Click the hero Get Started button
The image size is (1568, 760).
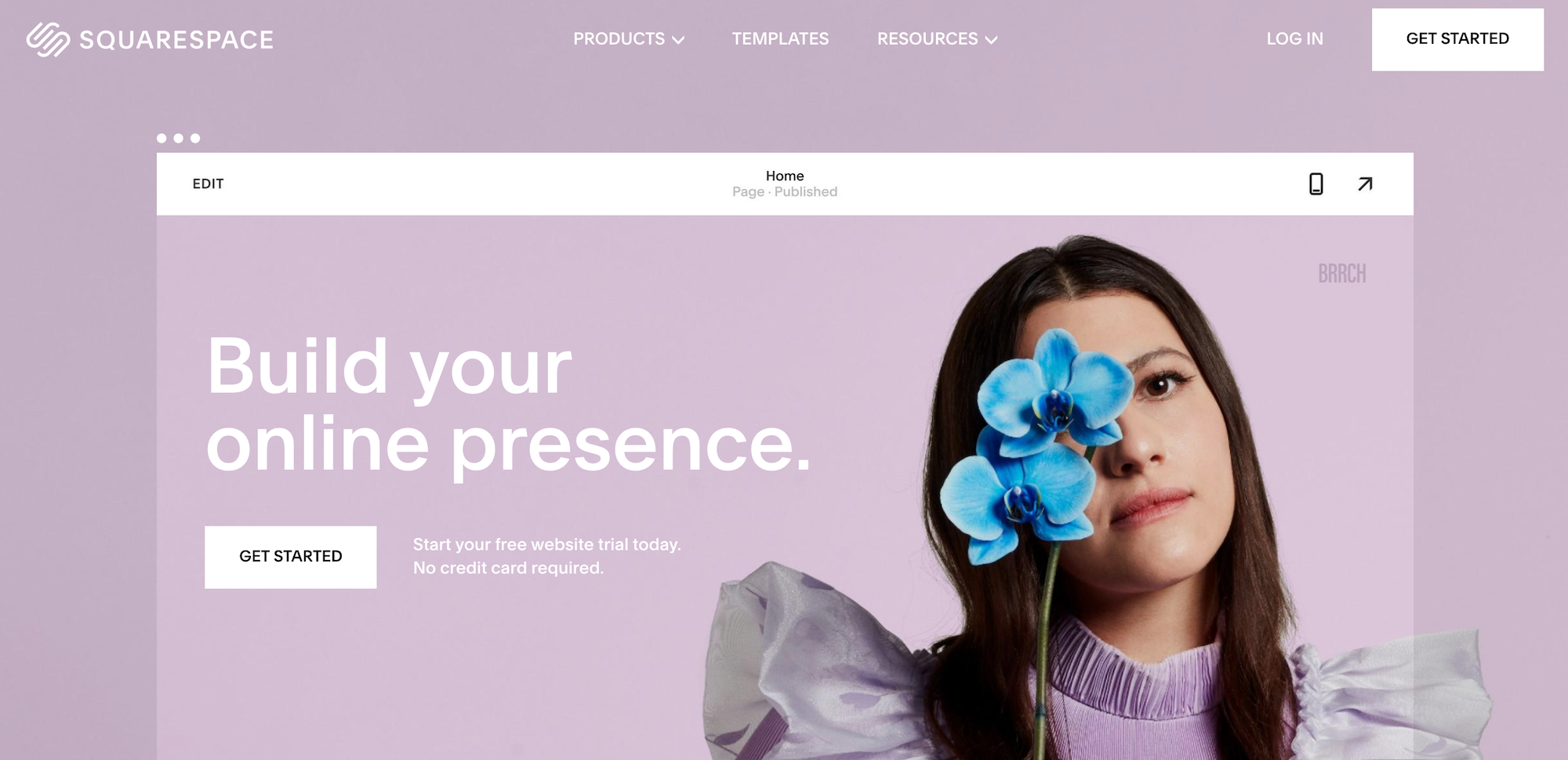click(290, 557)
